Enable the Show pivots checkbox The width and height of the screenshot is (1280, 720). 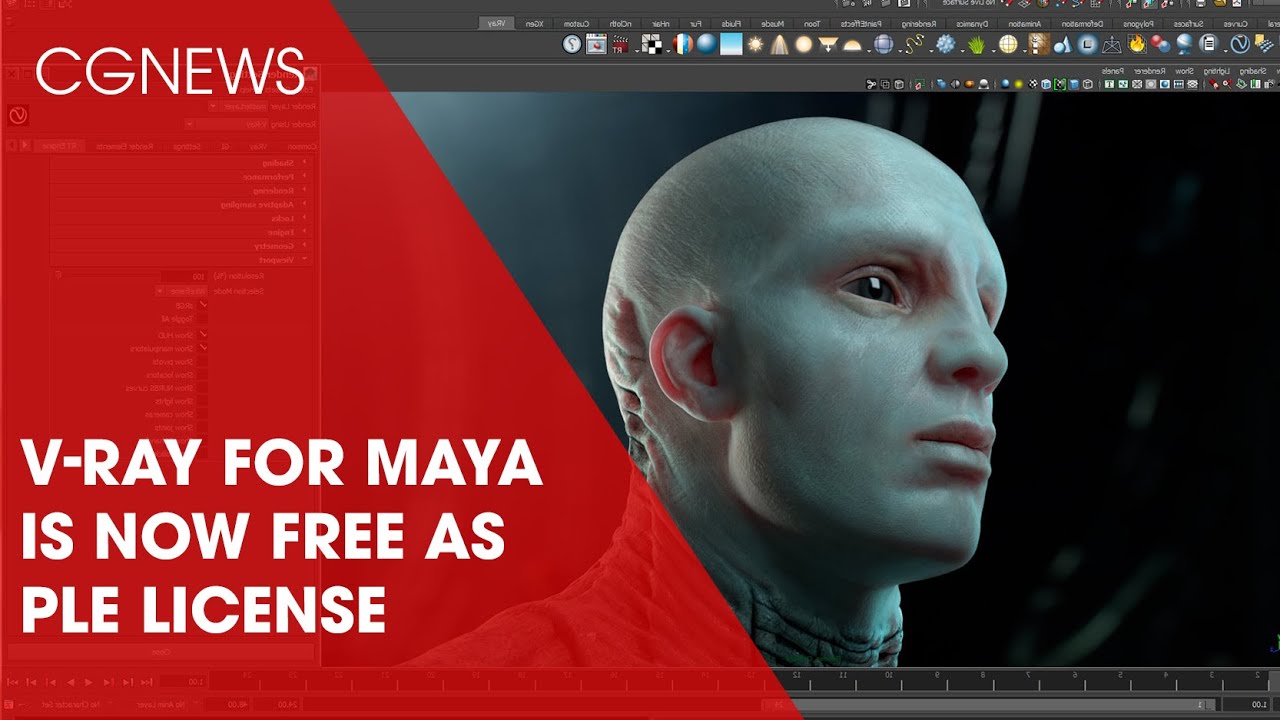pos(202,361)
